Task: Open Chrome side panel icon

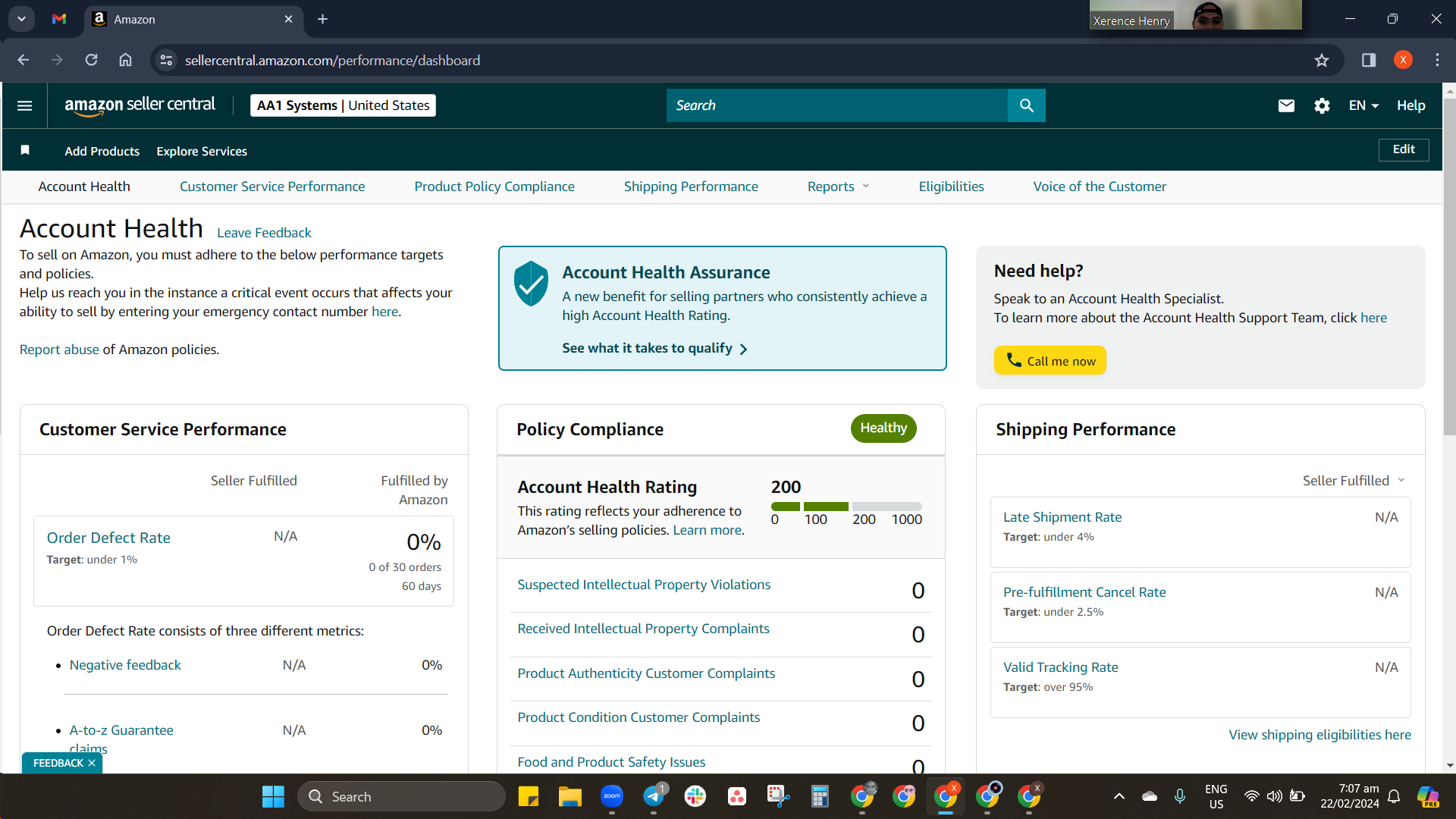Action: click(x=1369, y=60)
